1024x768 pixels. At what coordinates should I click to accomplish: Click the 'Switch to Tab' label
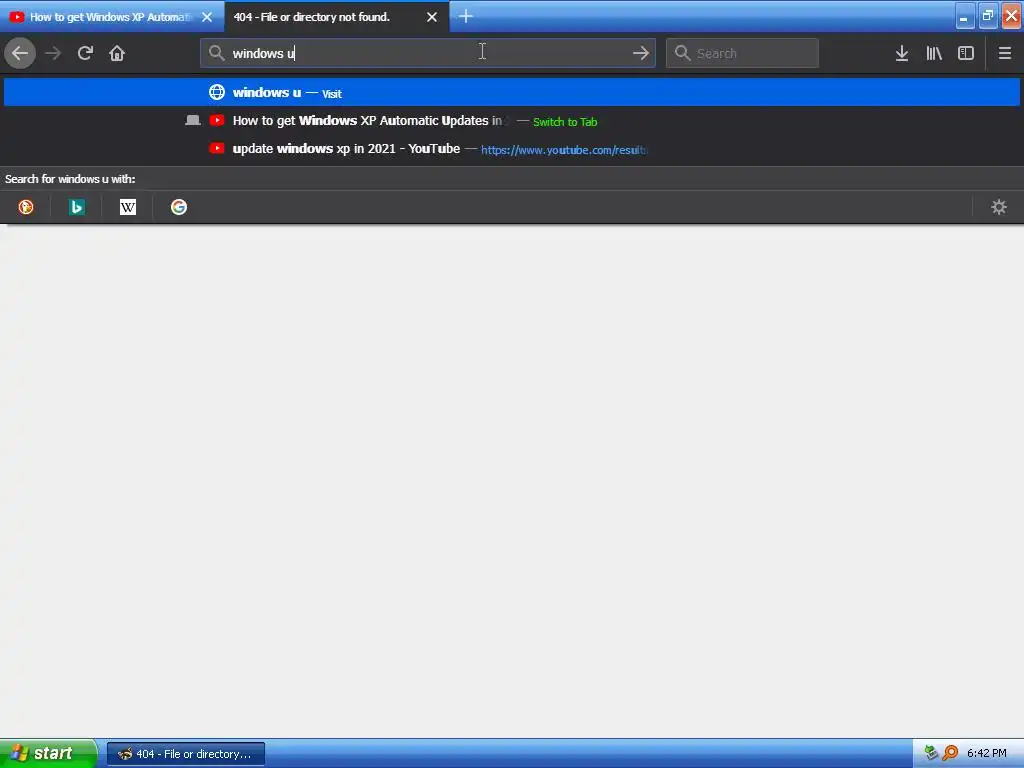coord(565,121)
